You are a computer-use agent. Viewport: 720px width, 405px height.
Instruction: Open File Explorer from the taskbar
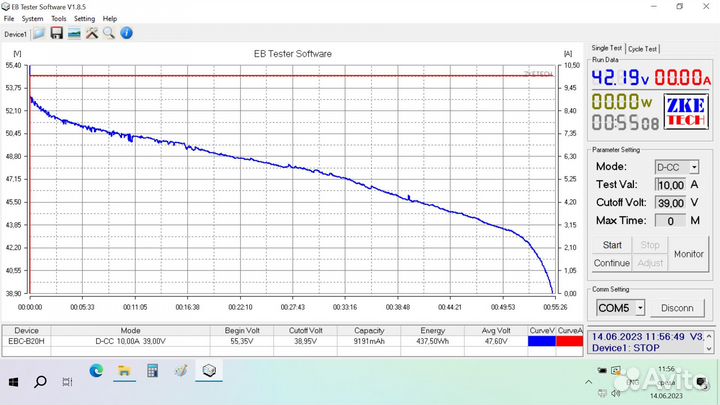click(125, 371)
